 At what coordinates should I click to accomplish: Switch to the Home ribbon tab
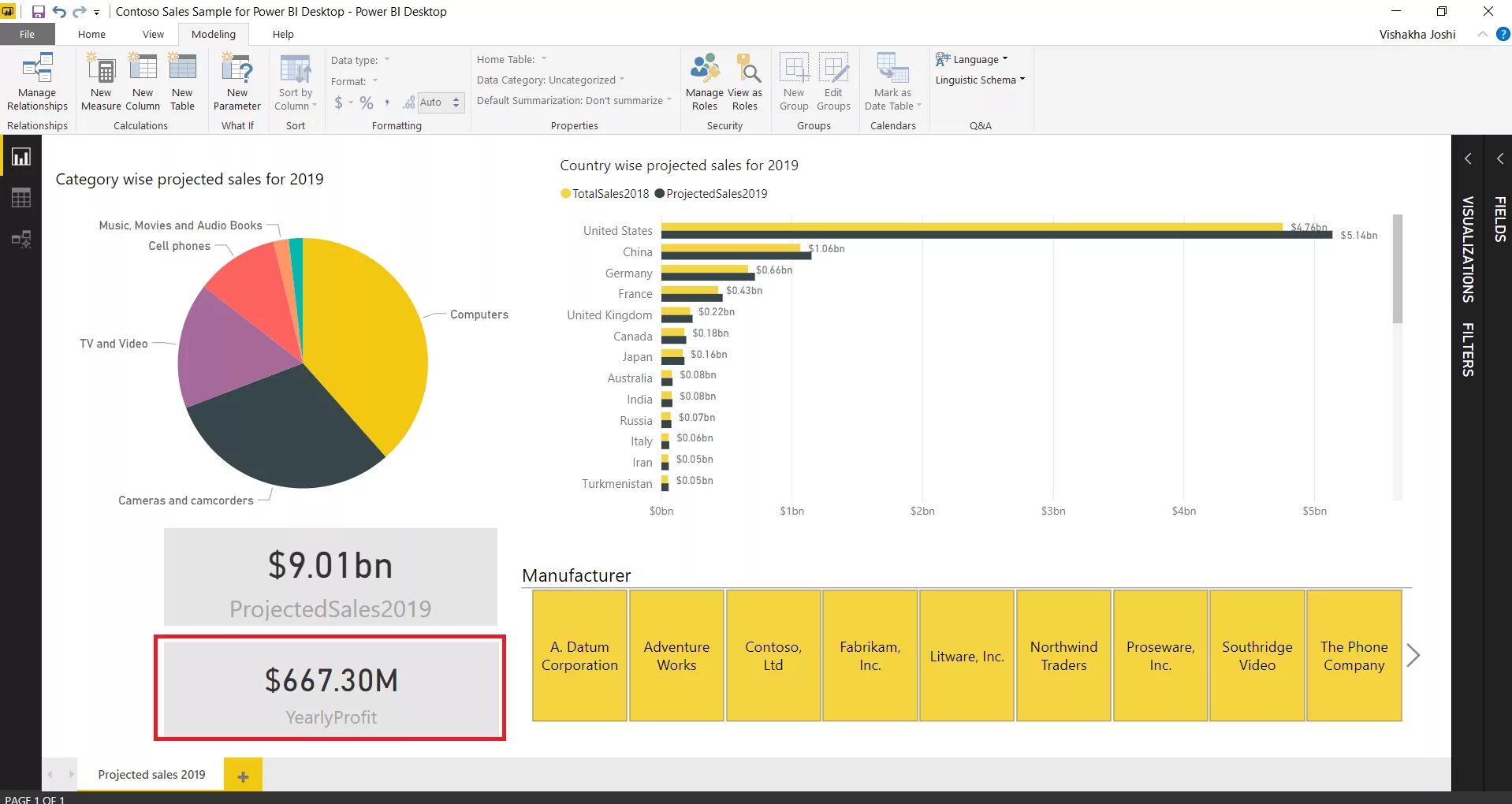point(91,34)
